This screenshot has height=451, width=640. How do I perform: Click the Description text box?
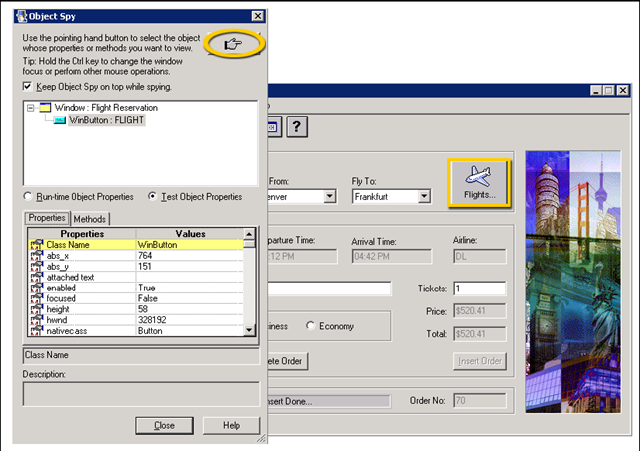point(141,394)
